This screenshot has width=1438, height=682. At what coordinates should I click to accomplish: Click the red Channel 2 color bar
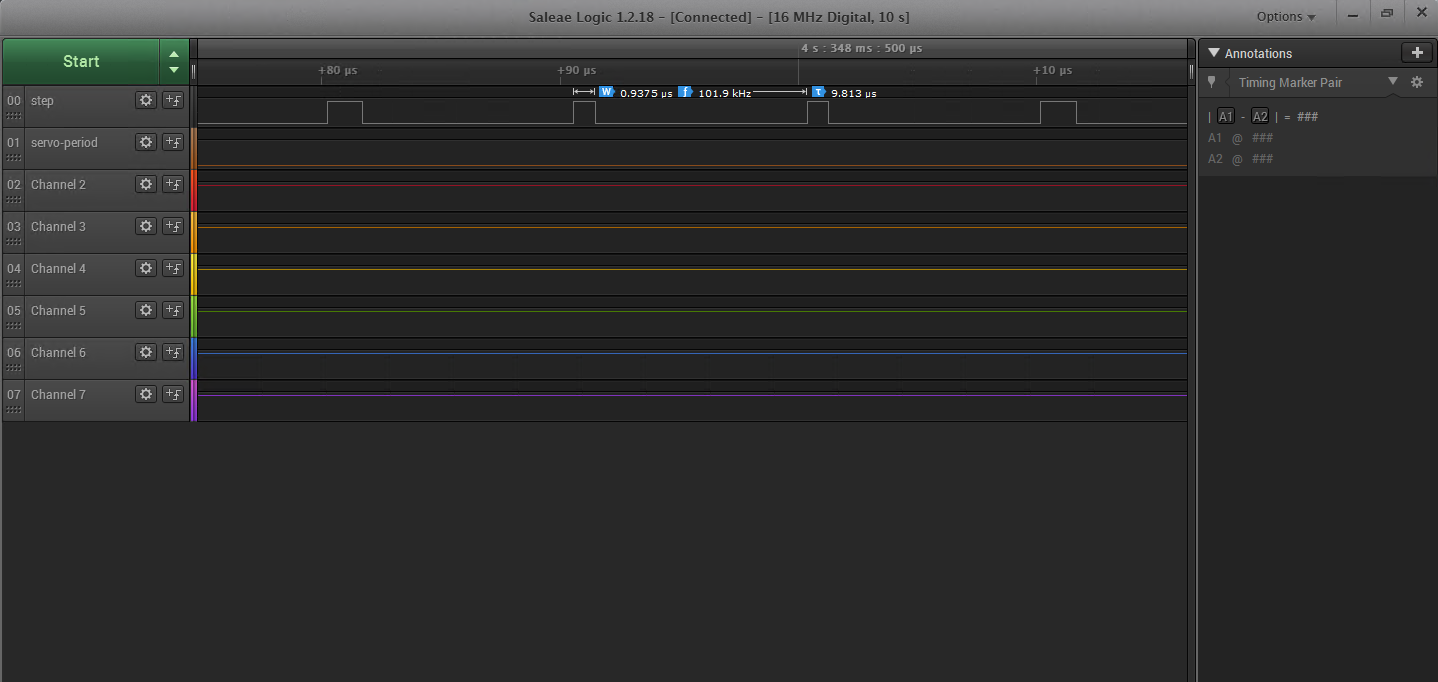point(194,190)
